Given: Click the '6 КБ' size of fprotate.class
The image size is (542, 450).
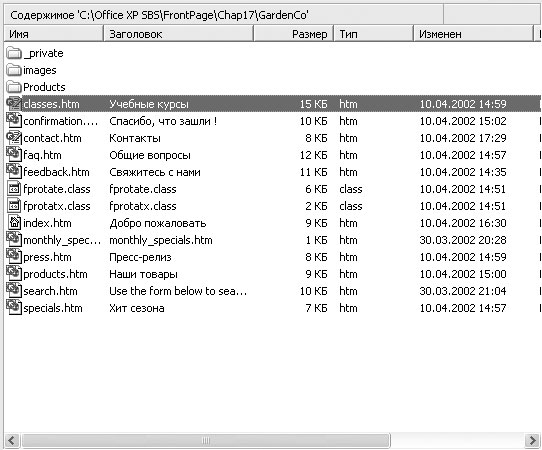Looking at the screenshot, I should tap(316, 189).
